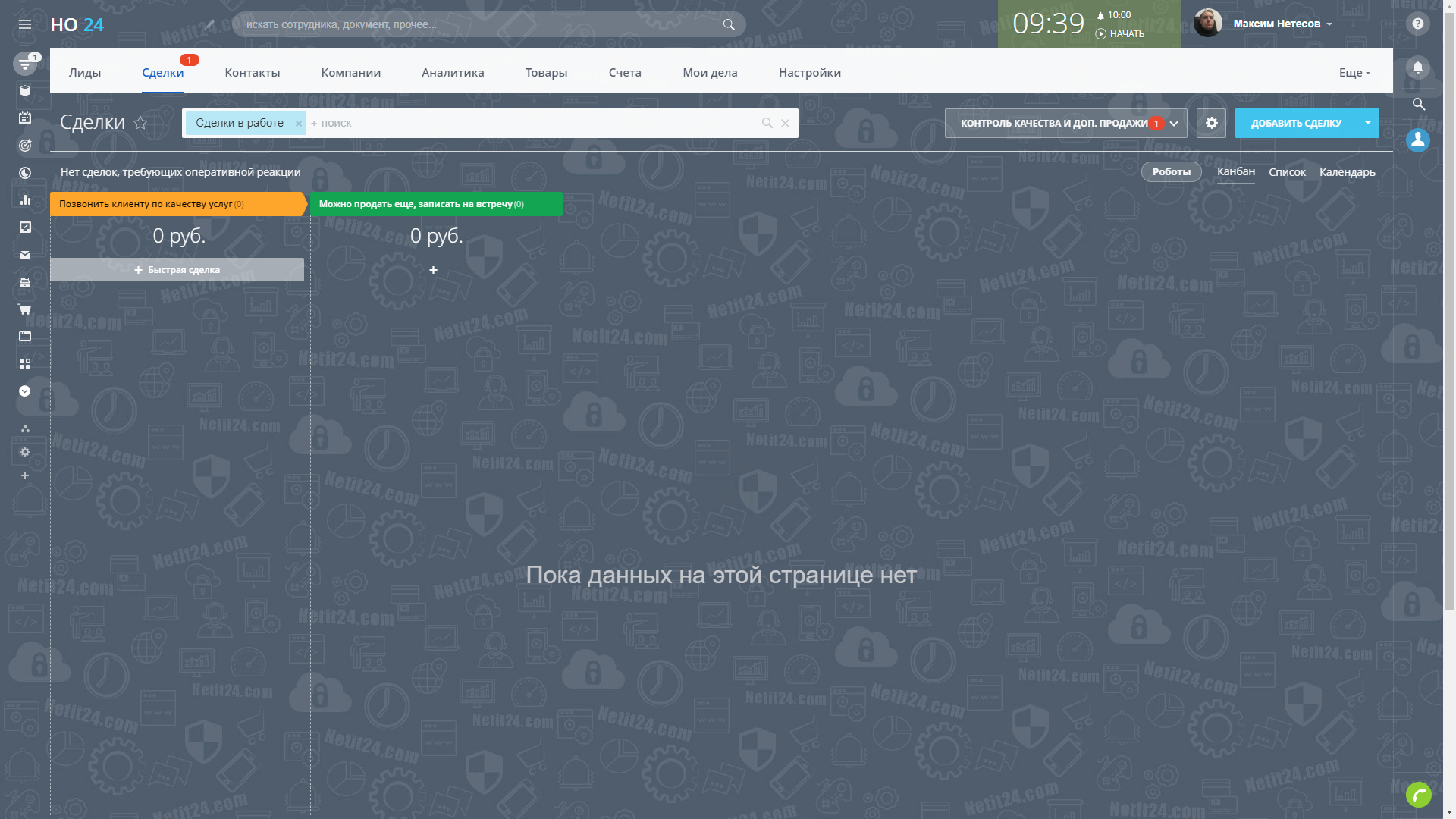Open the help question mark icon
Screen dimensions: 1456x819
(1417, 24)
